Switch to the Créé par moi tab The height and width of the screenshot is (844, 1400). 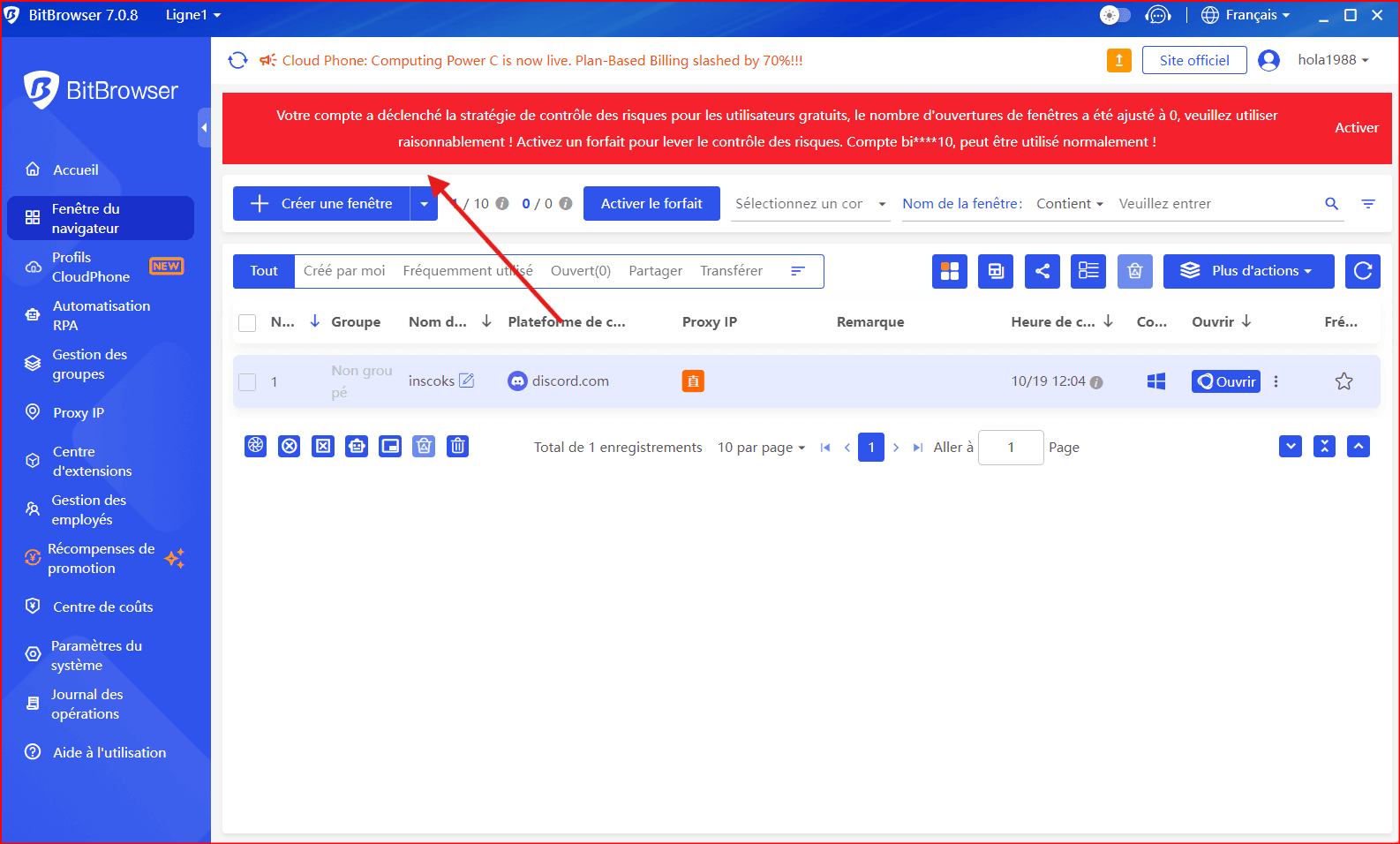point(344,271)
